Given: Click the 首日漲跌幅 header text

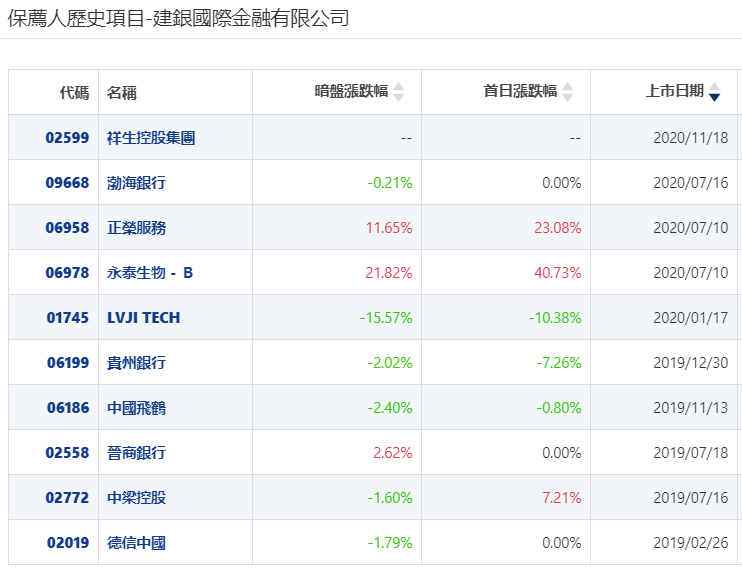Looking at the screenshot, I should pos(520,91).
